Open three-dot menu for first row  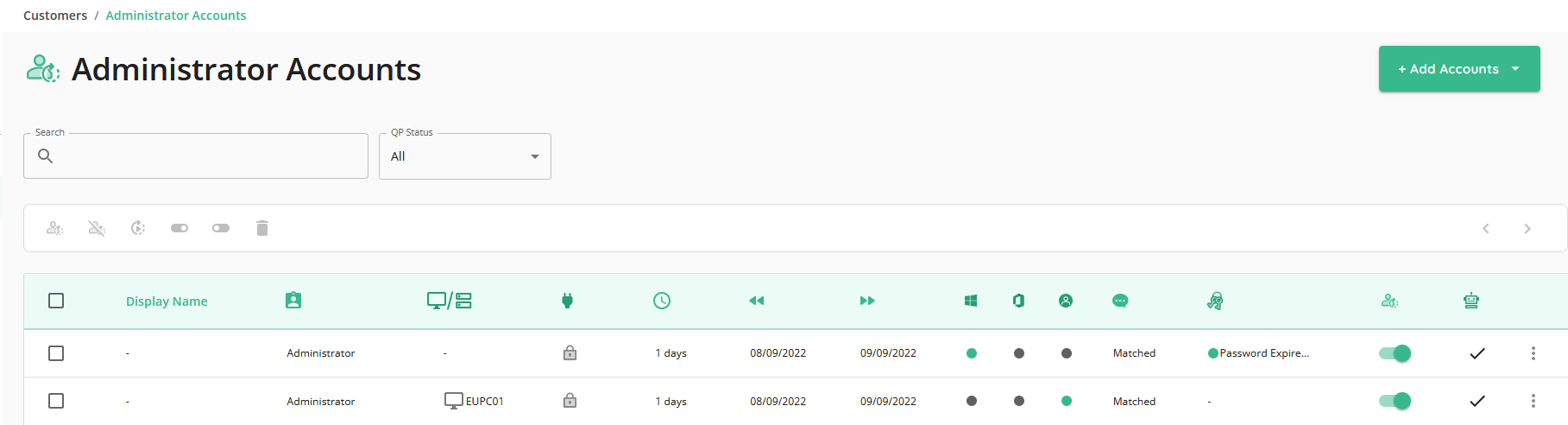1533,353
